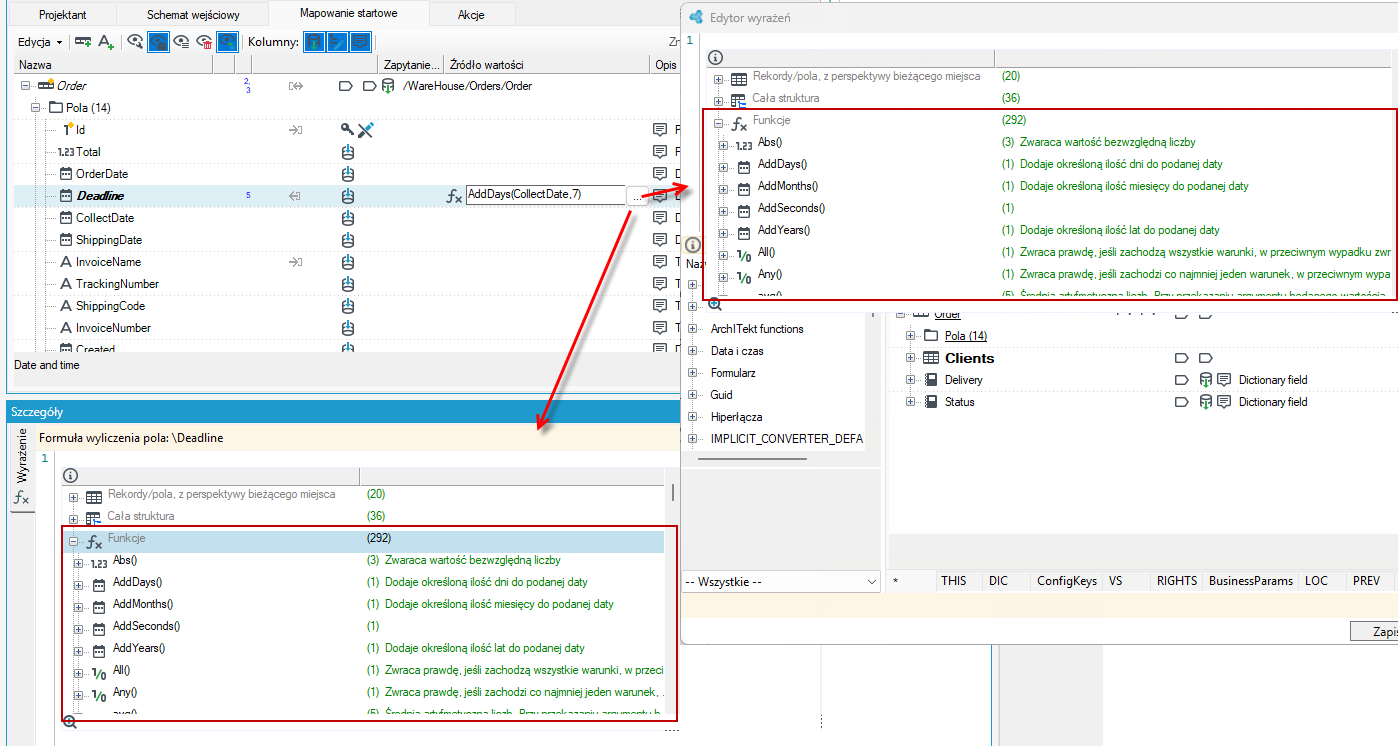Image resolution: width=1398 pixels, height=746 pixels.
Task: Click the eye with magnifier toolbar icon
Action: 135,42
